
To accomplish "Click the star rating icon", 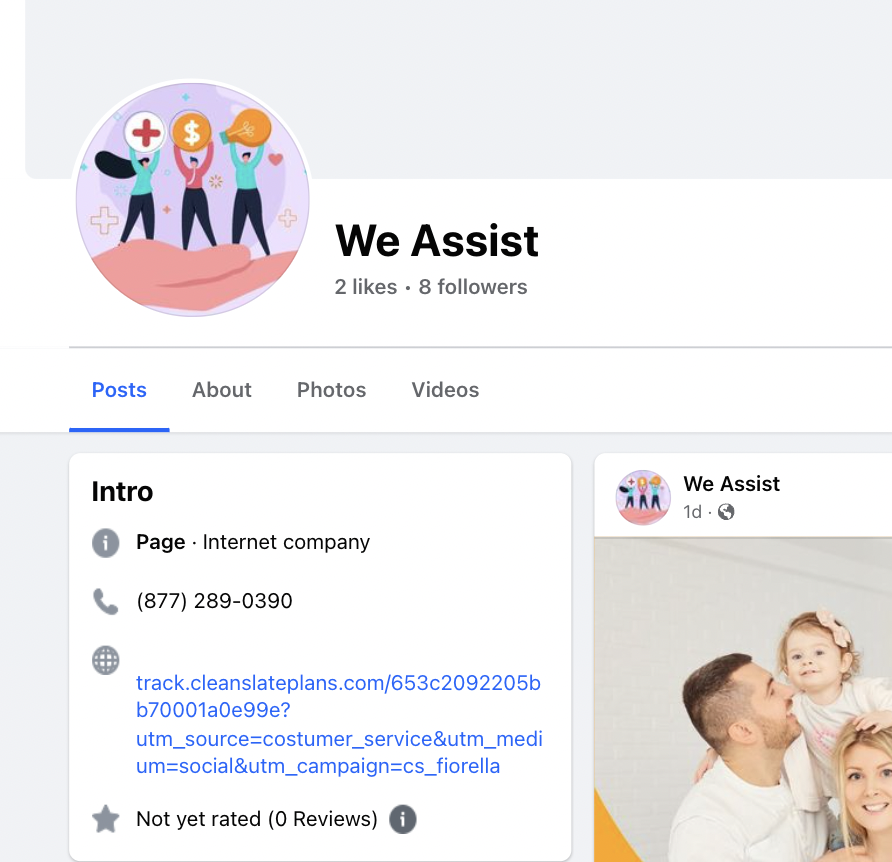I will pyautogui.click(x=106, y=819).
